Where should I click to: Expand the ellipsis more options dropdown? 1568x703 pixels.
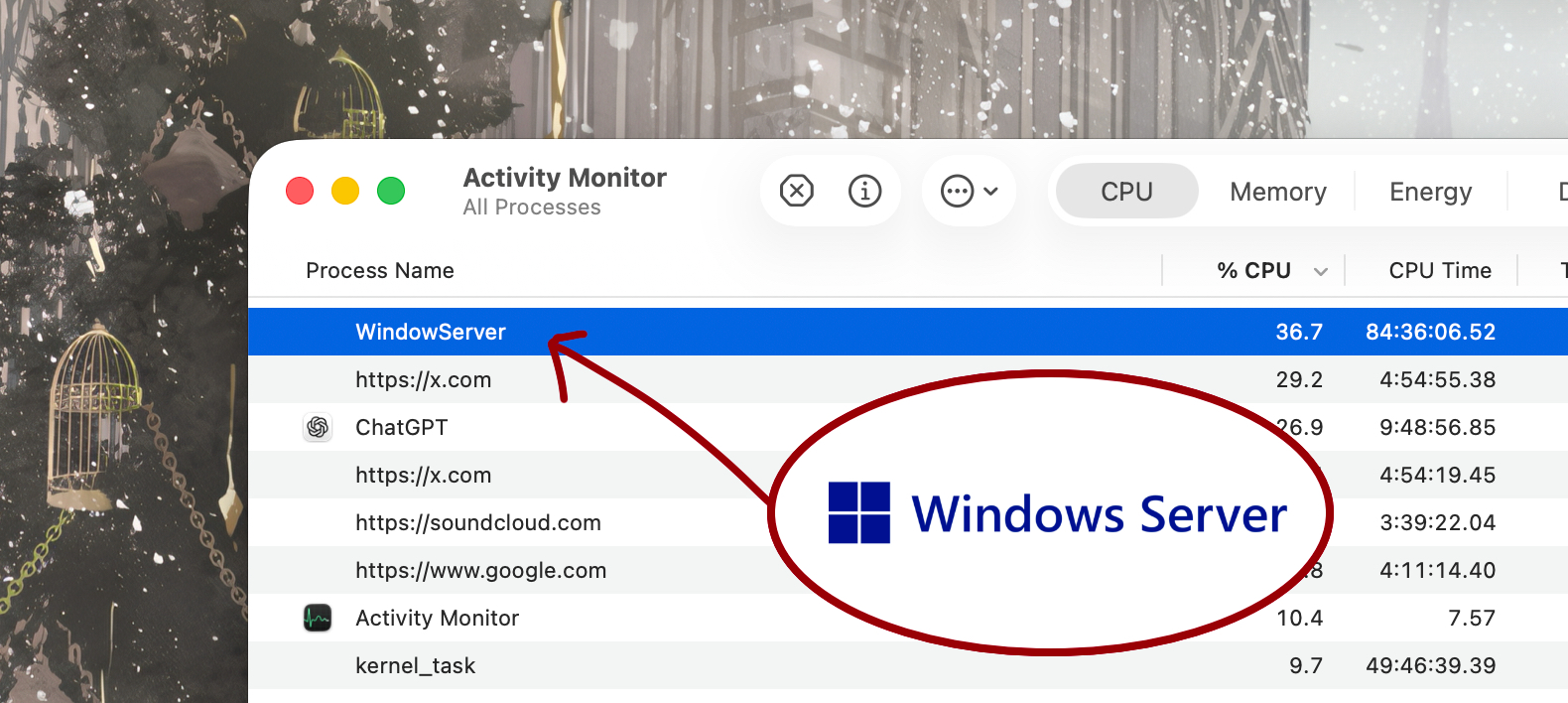[969, 191]
